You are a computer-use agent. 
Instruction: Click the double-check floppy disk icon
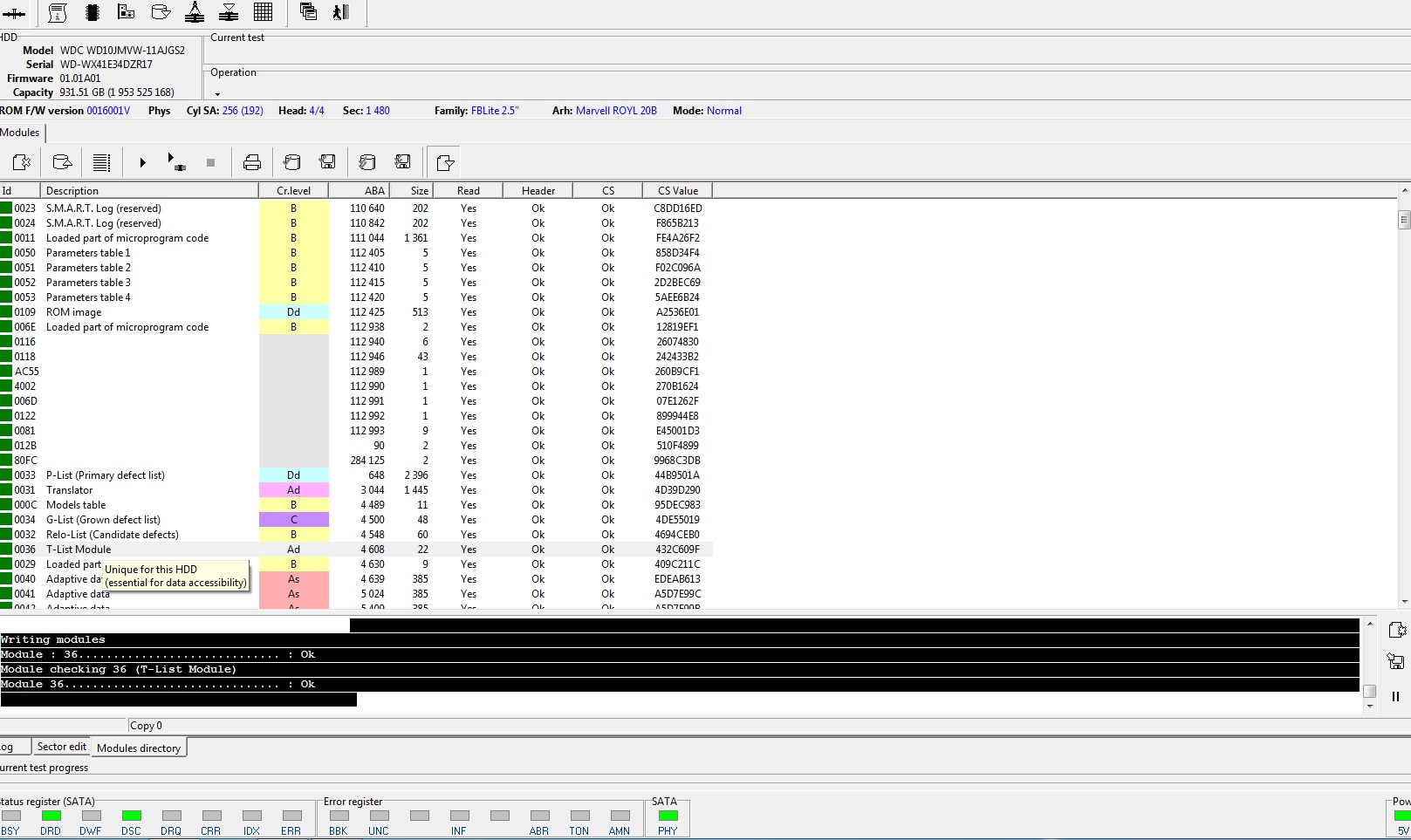tap(403, 162)
